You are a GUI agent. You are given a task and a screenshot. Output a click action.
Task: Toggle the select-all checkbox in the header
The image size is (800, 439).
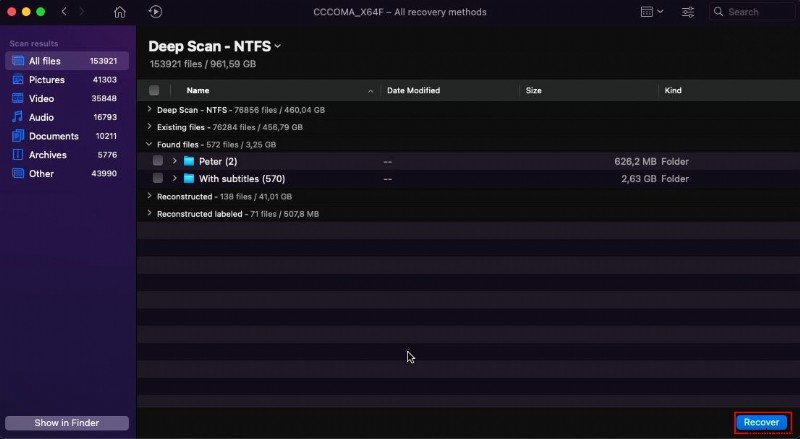point(154,90)
